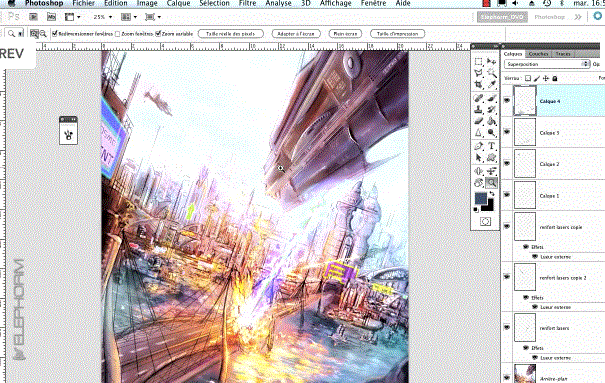Viewport: 605px width, 383px height.
Task: Select the Eraser tool
Action: (479, 121)
